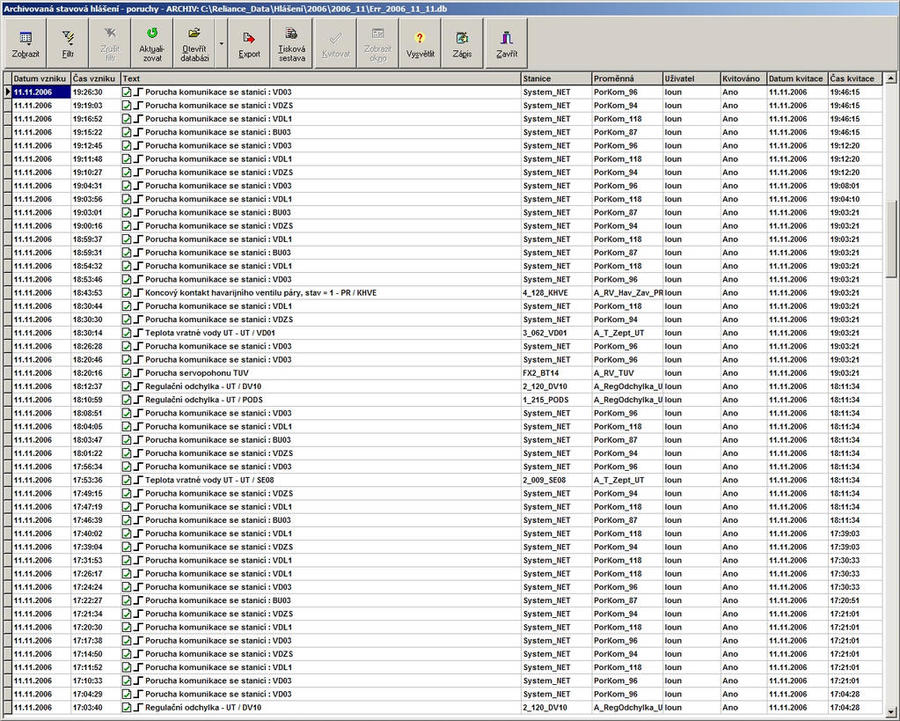This screenshot has width=900, height=721.
Task: Open database with Otevřít databázi
Action: [x=194, y=43]
